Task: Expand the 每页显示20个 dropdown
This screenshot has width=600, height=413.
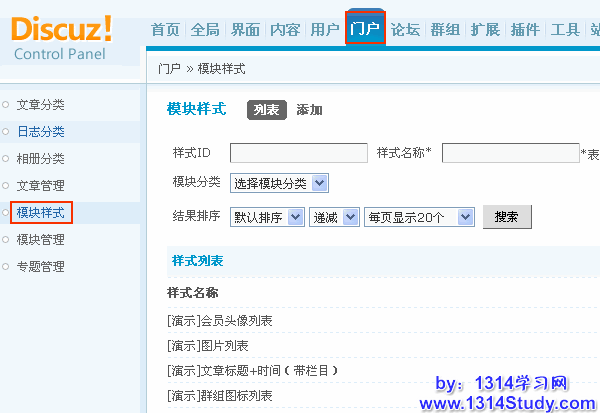Action: click(x=418, y=216)
